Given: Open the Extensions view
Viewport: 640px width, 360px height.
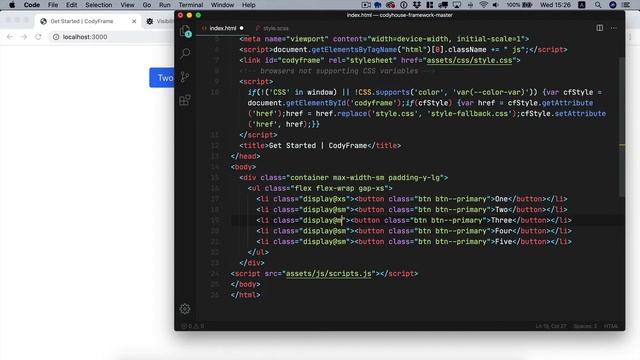Looking at the screenshot, I should coord(185,100).
